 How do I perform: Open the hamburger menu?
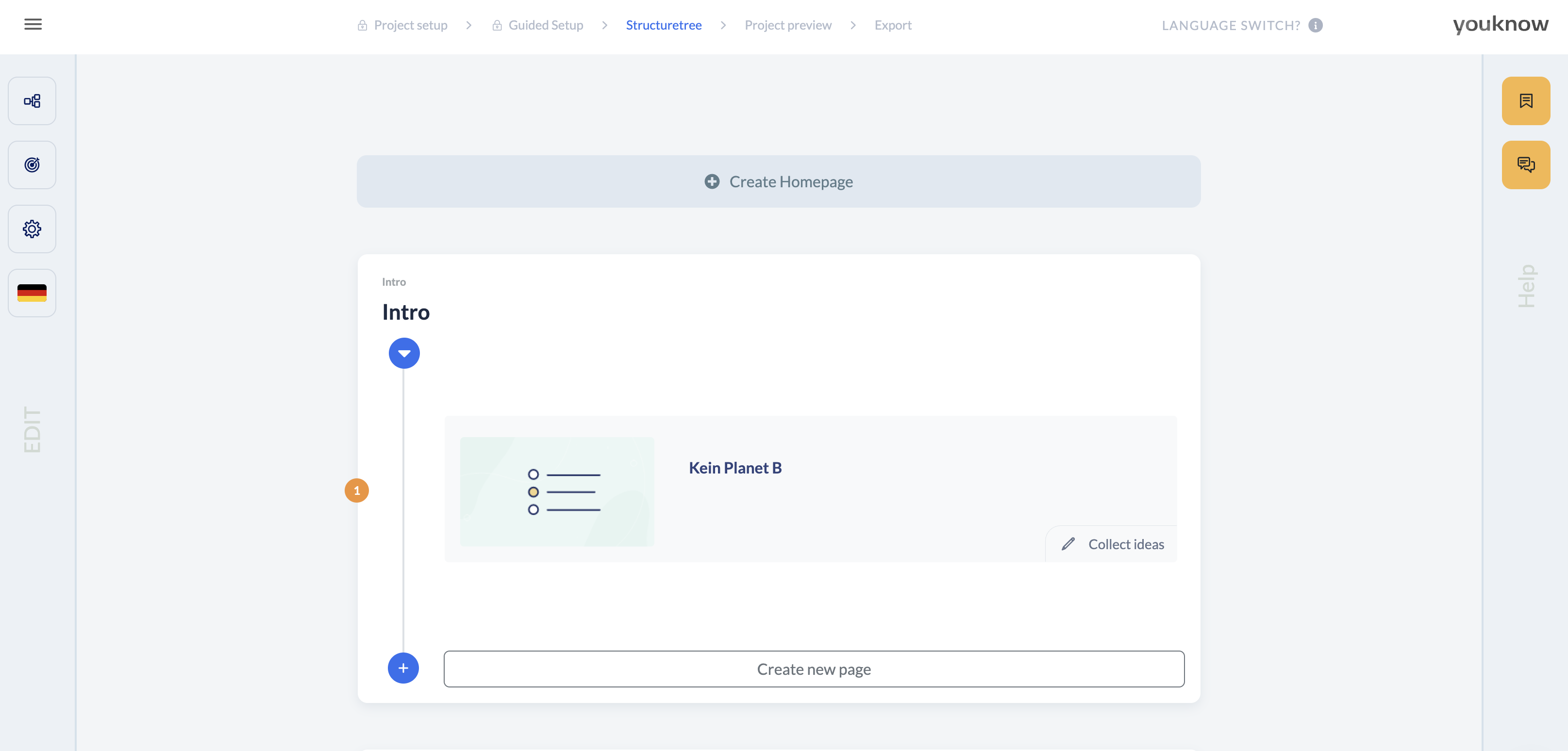33,24
